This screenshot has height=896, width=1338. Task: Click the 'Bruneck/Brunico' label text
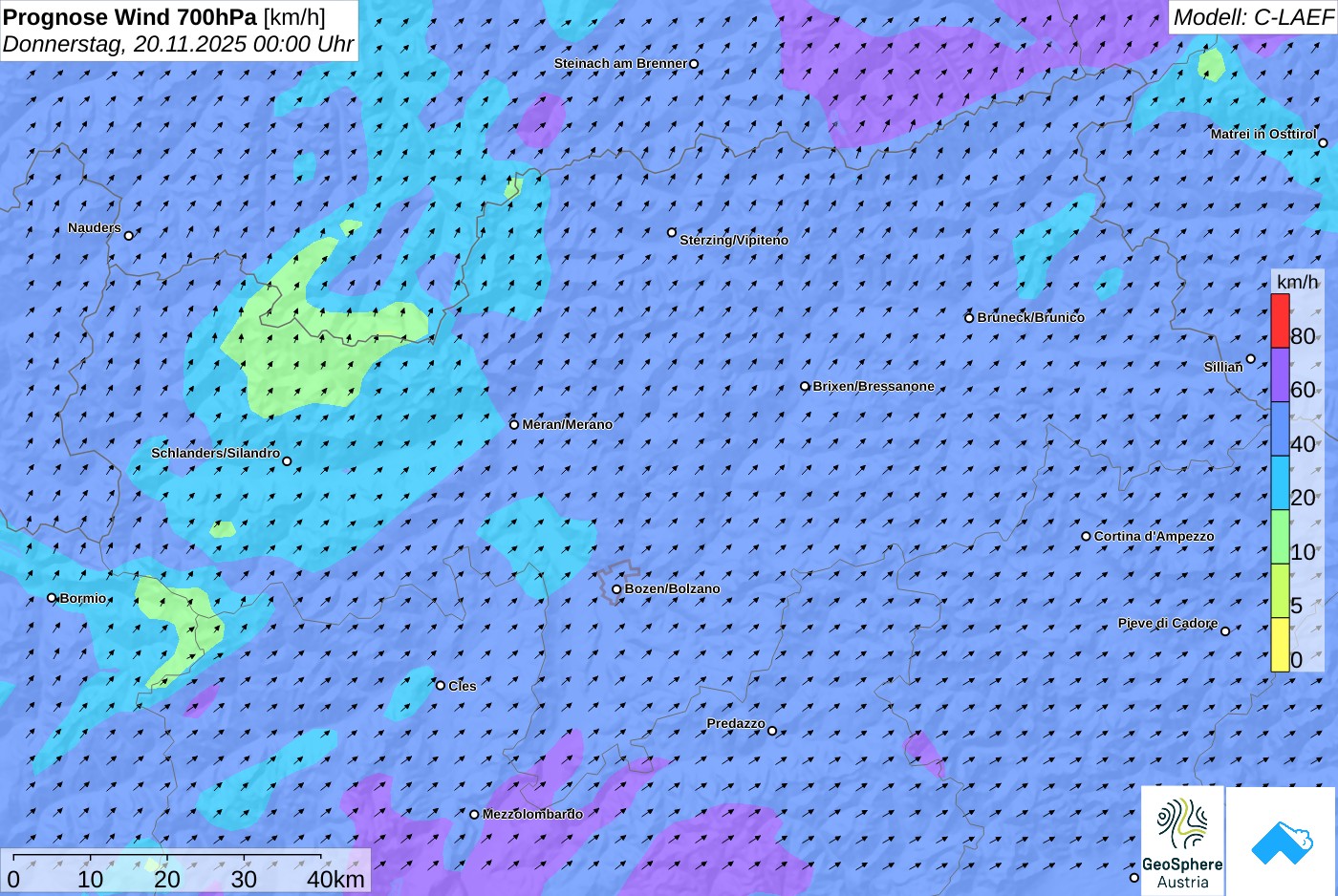(x=1031, y=318)
